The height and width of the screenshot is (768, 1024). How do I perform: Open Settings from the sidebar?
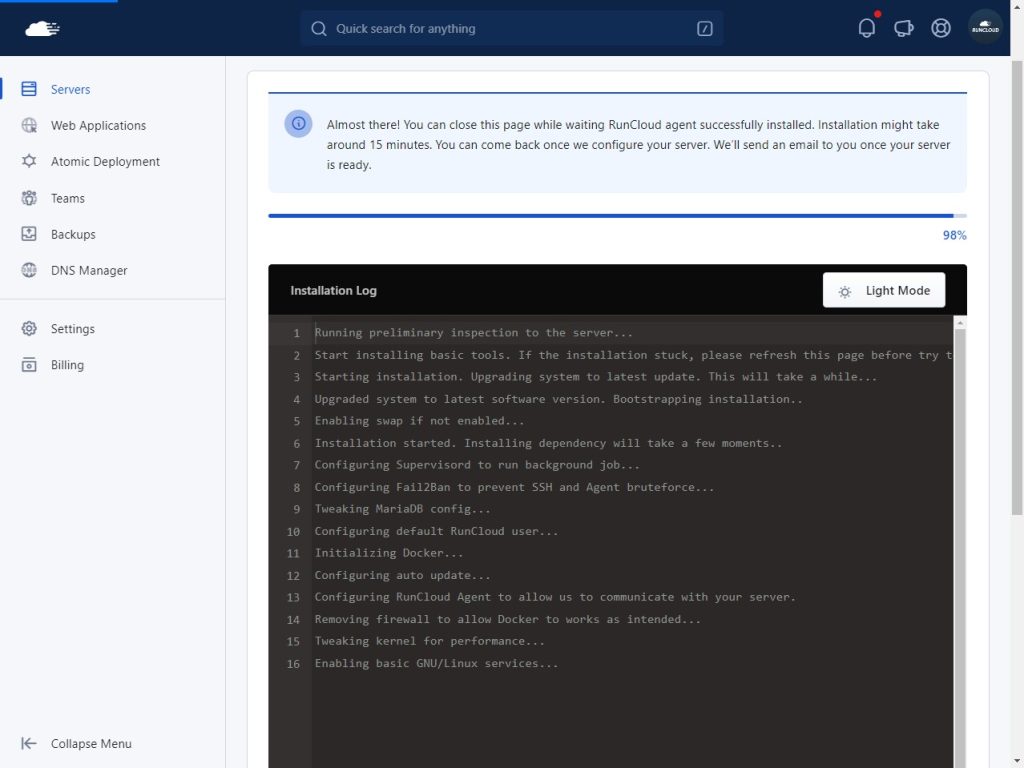(x=72, y=329)
